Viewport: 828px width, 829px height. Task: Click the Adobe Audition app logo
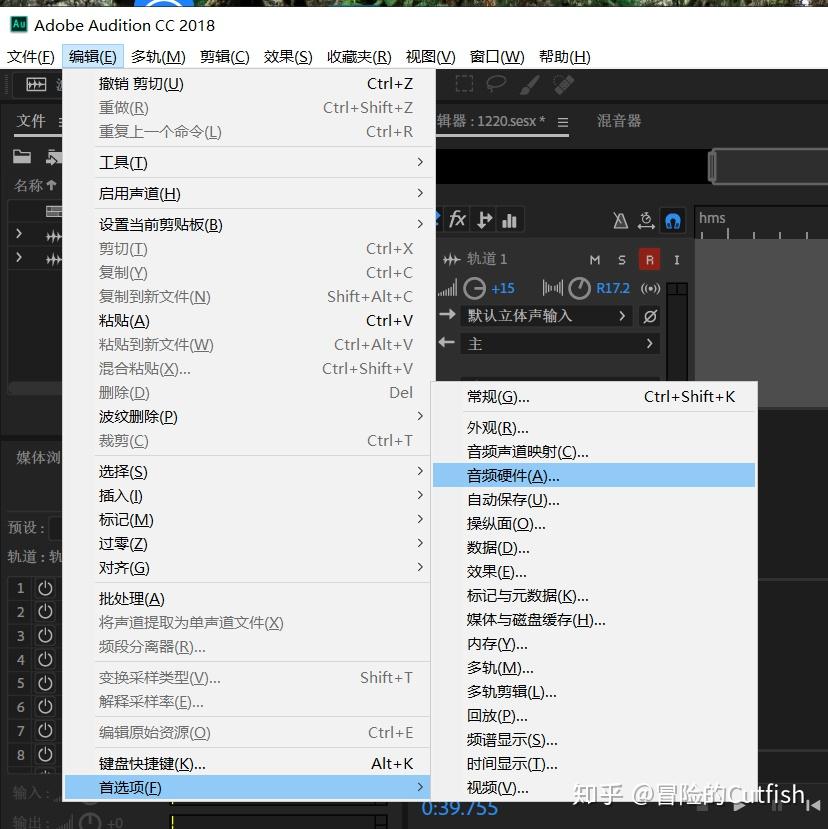click(19, 24)
